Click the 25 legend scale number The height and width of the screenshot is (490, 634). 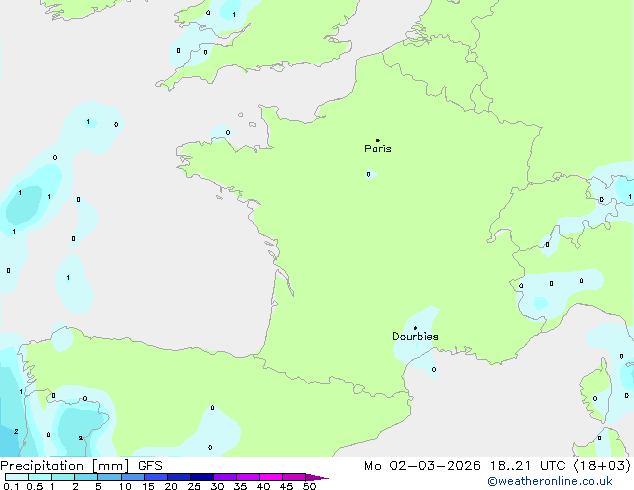194,486
